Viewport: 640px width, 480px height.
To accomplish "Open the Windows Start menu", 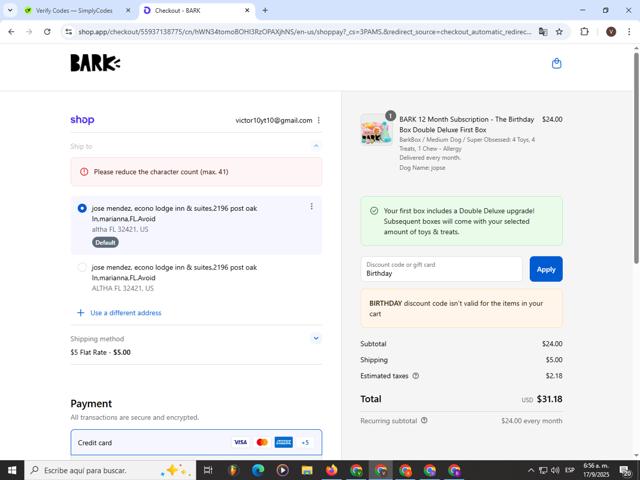I will [12, 470].
